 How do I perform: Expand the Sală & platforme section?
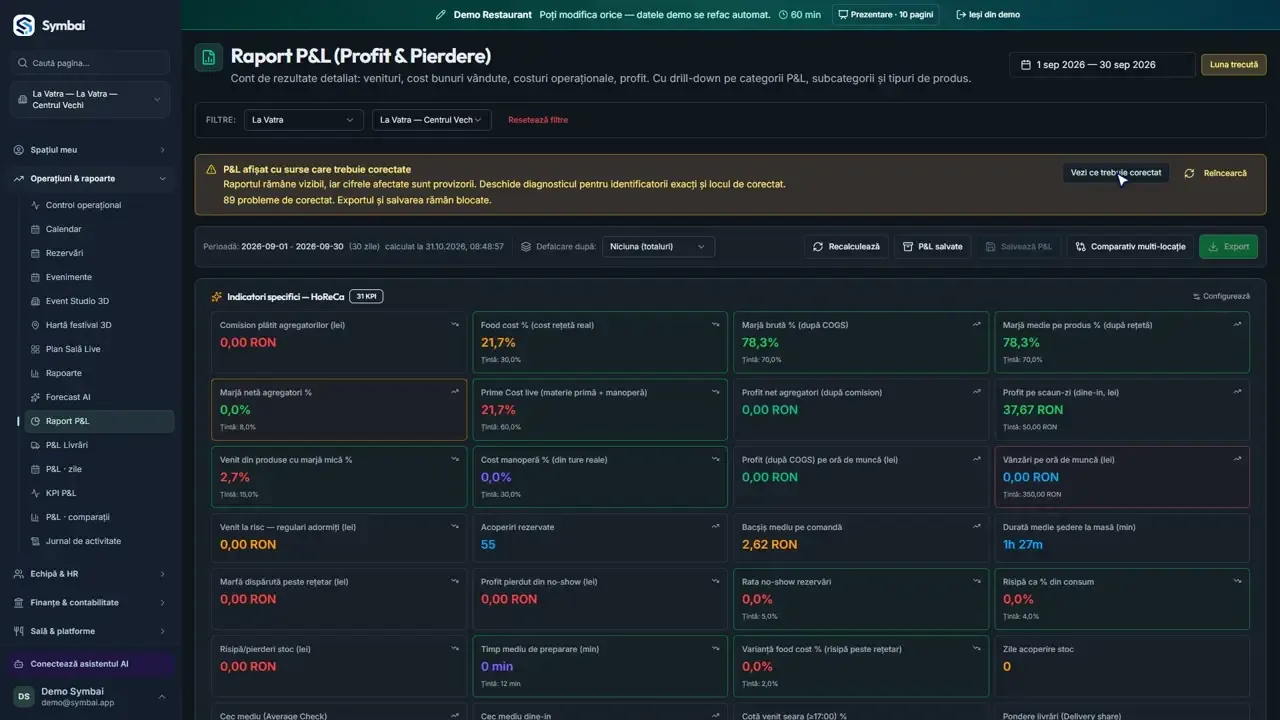91,631
